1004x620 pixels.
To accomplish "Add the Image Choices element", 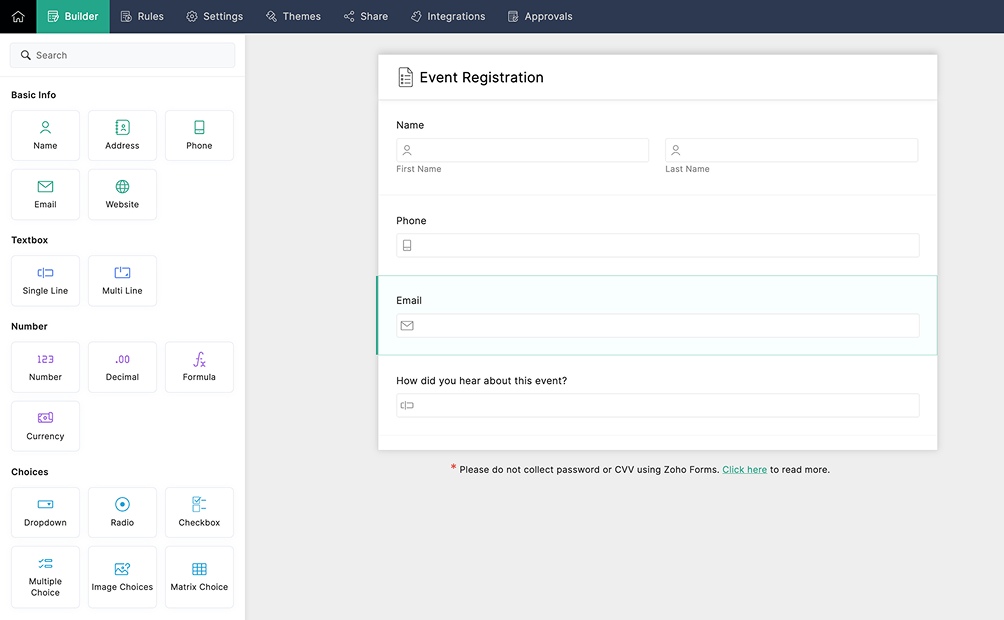I will tap(122, 577).
